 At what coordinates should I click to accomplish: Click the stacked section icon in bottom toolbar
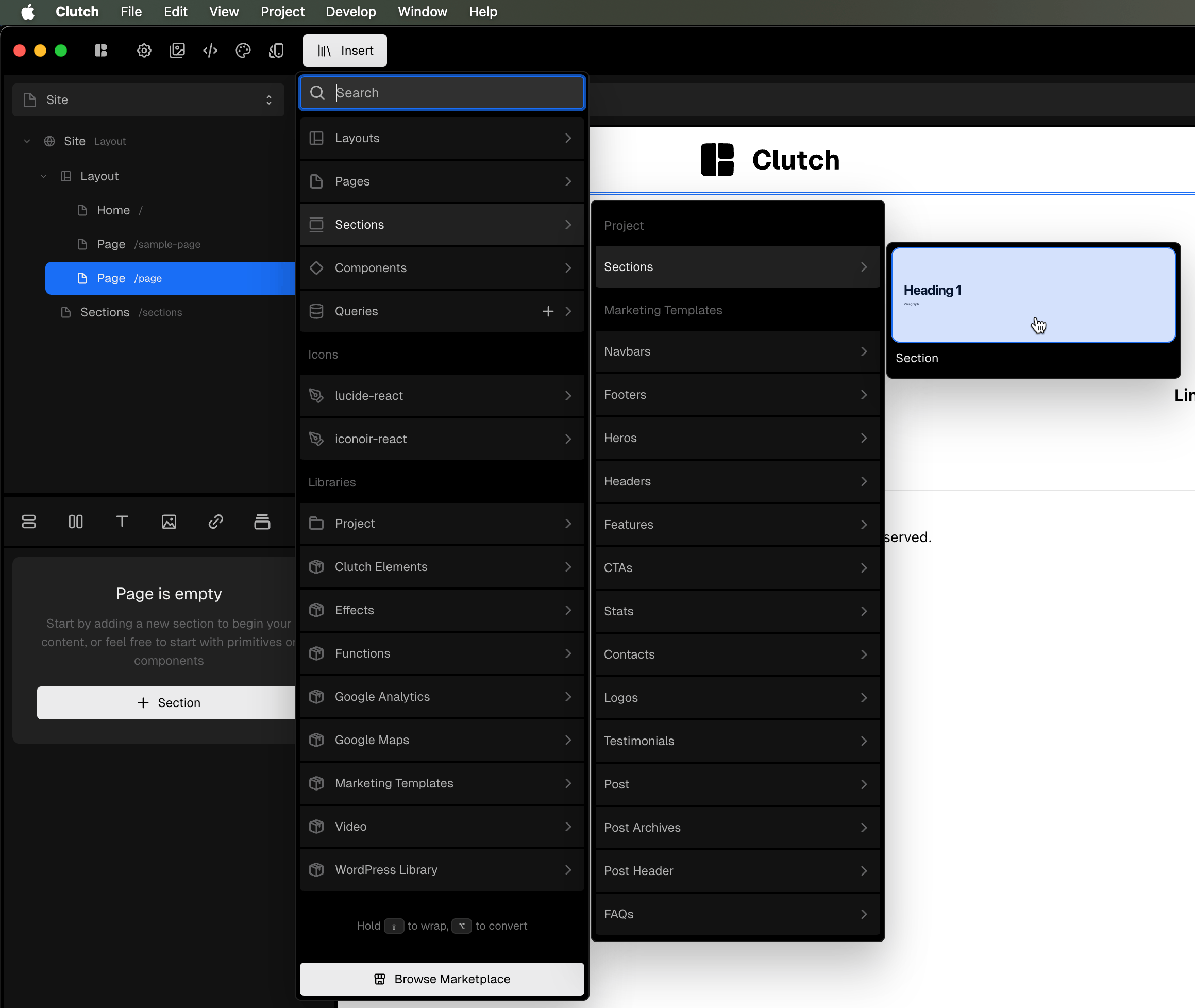pyautogui.click(x=262, y=521)
